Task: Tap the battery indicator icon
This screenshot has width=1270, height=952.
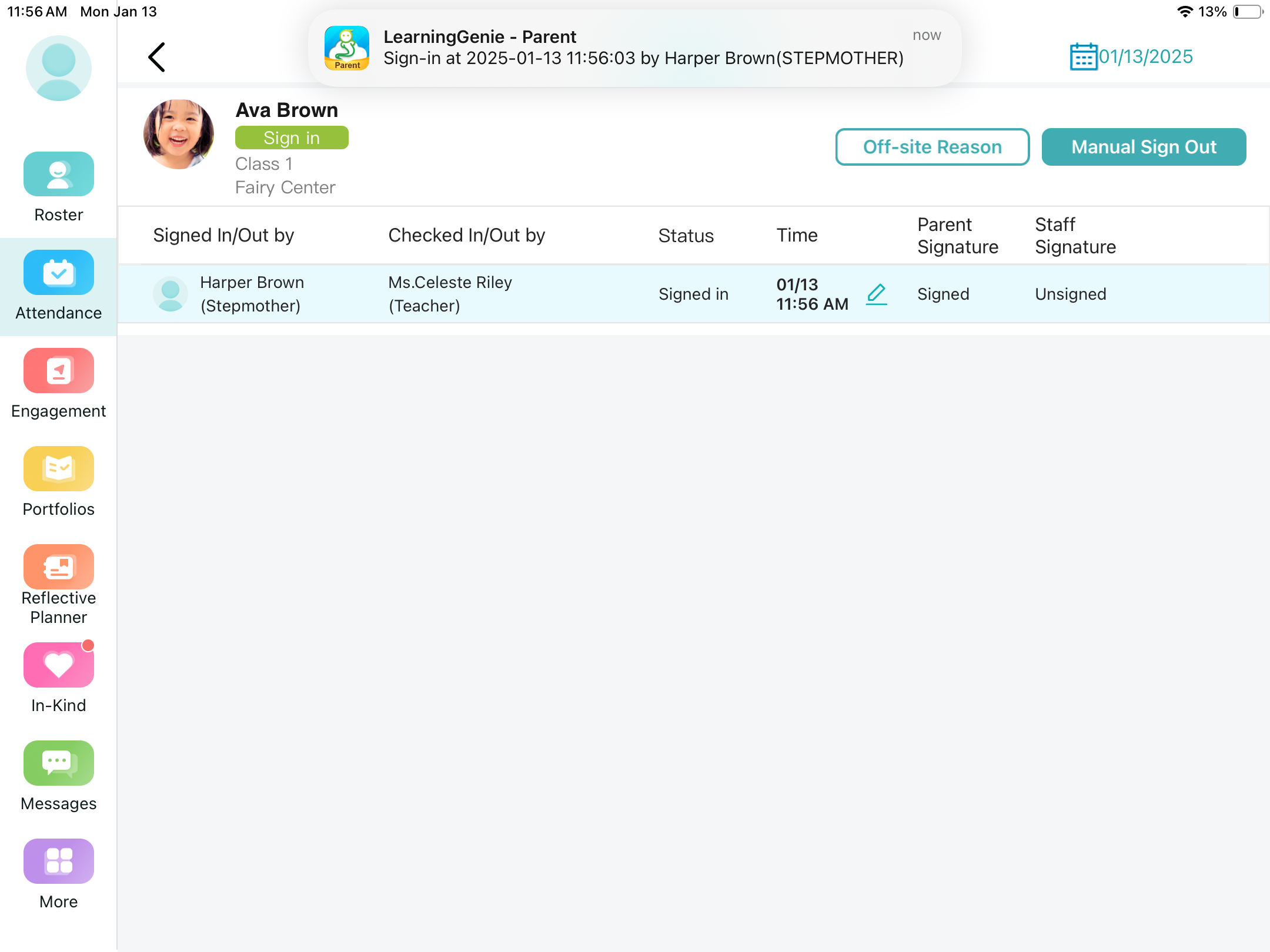Action: point(1248,12)
